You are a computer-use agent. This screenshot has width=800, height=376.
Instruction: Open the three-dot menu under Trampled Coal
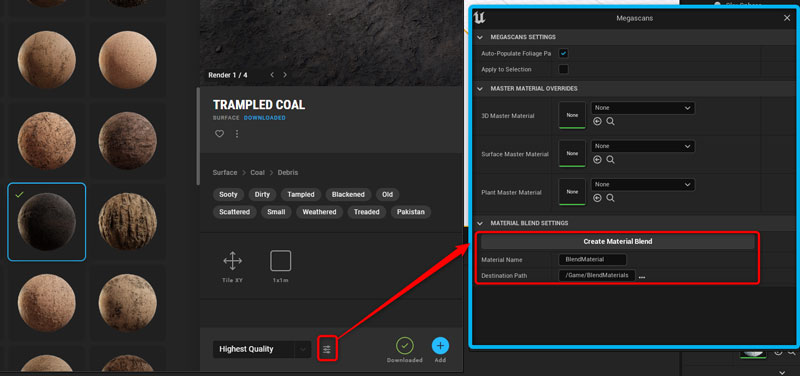pos(237,134)
